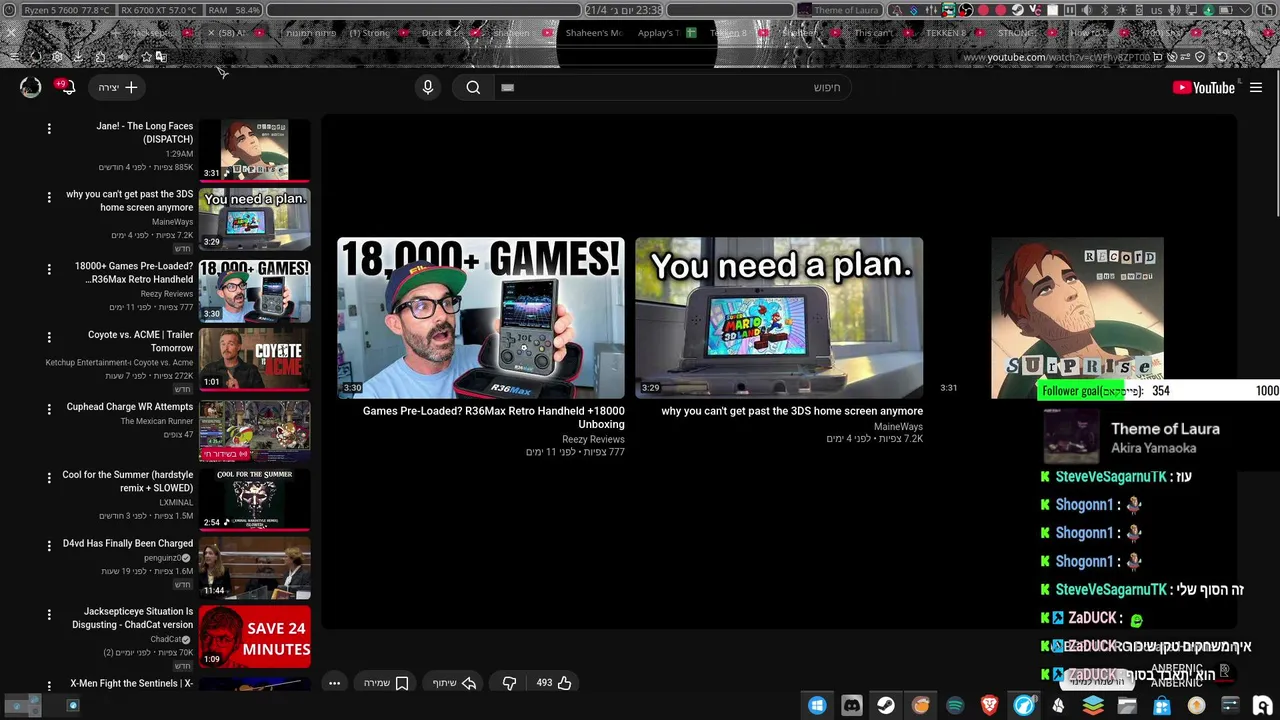Open the file manager folder in taskbar
Viewport: 1280px width, 720px height.
(1127, 705)
